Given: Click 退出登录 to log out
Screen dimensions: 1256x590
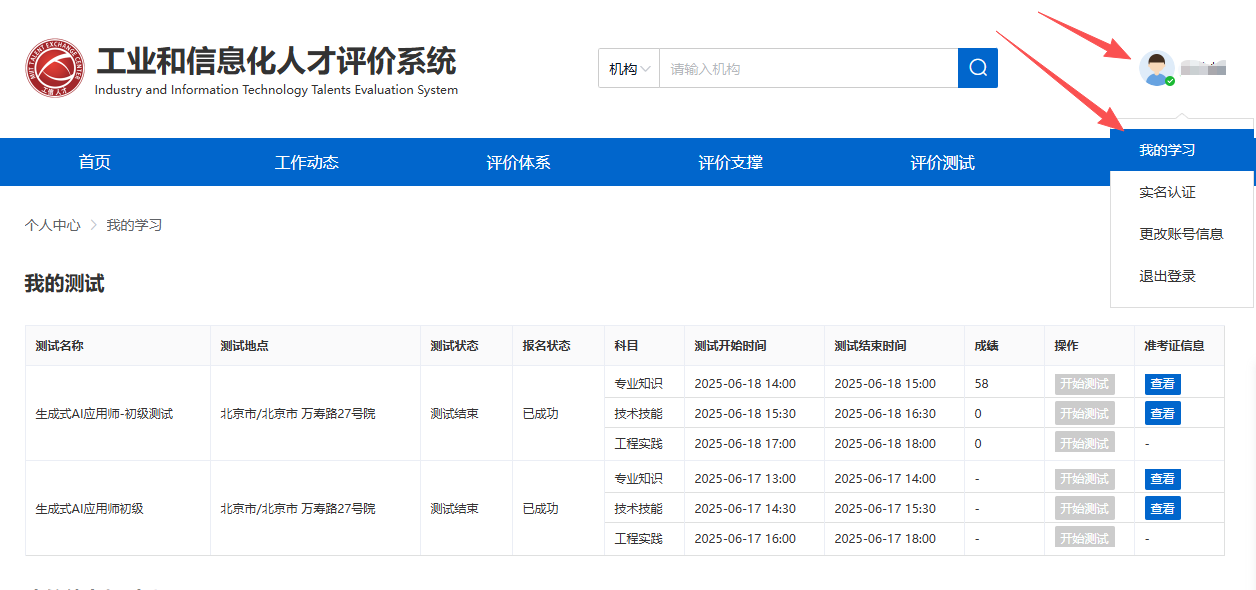Looking at the screenshot, I should point(1167,276).
